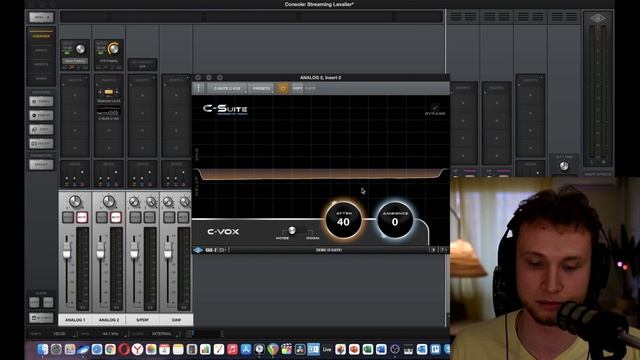Select the S/PDIF channel name label
Viewport: 640px width, 360px height.
point(142,320)
